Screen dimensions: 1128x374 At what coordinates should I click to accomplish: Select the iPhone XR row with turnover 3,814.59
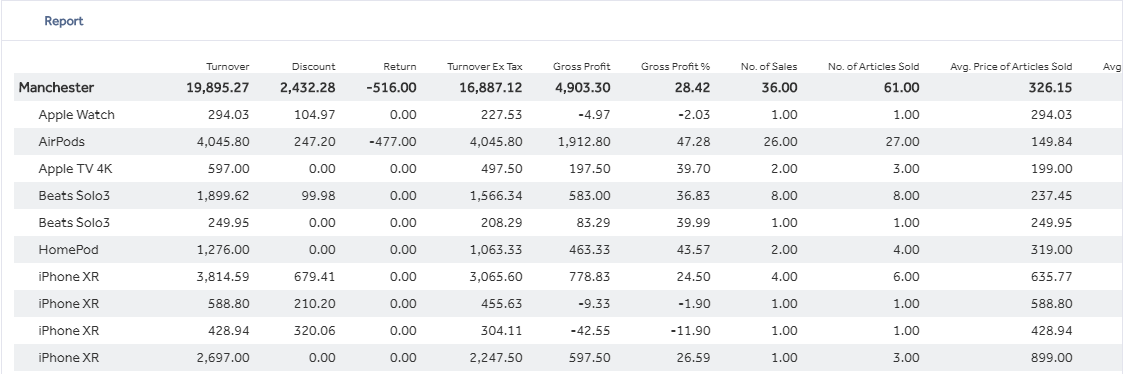click(x=563, y=276)
